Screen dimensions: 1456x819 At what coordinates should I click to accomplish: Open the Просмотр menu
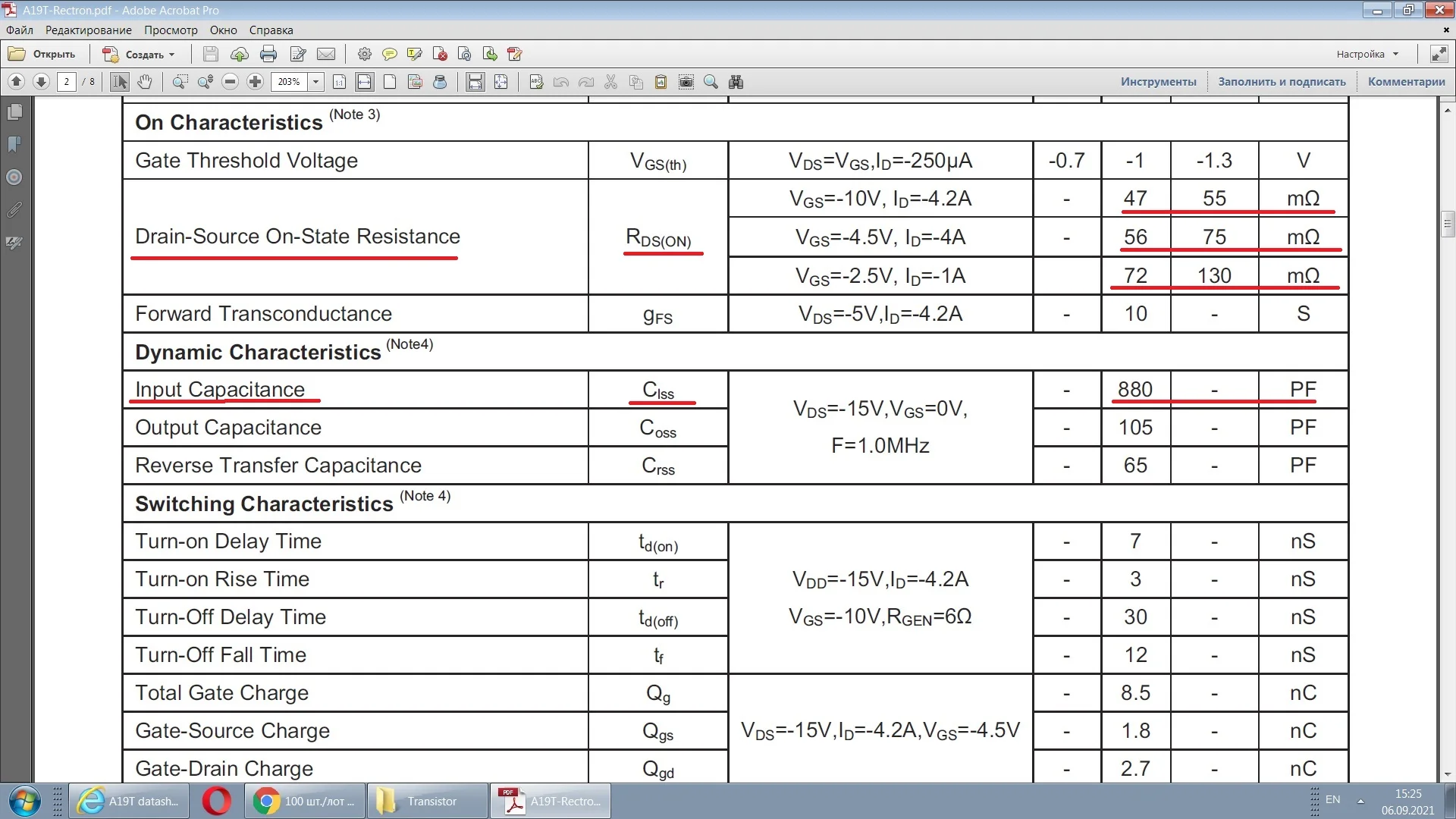pyautogui.click(x=171, y=30)
